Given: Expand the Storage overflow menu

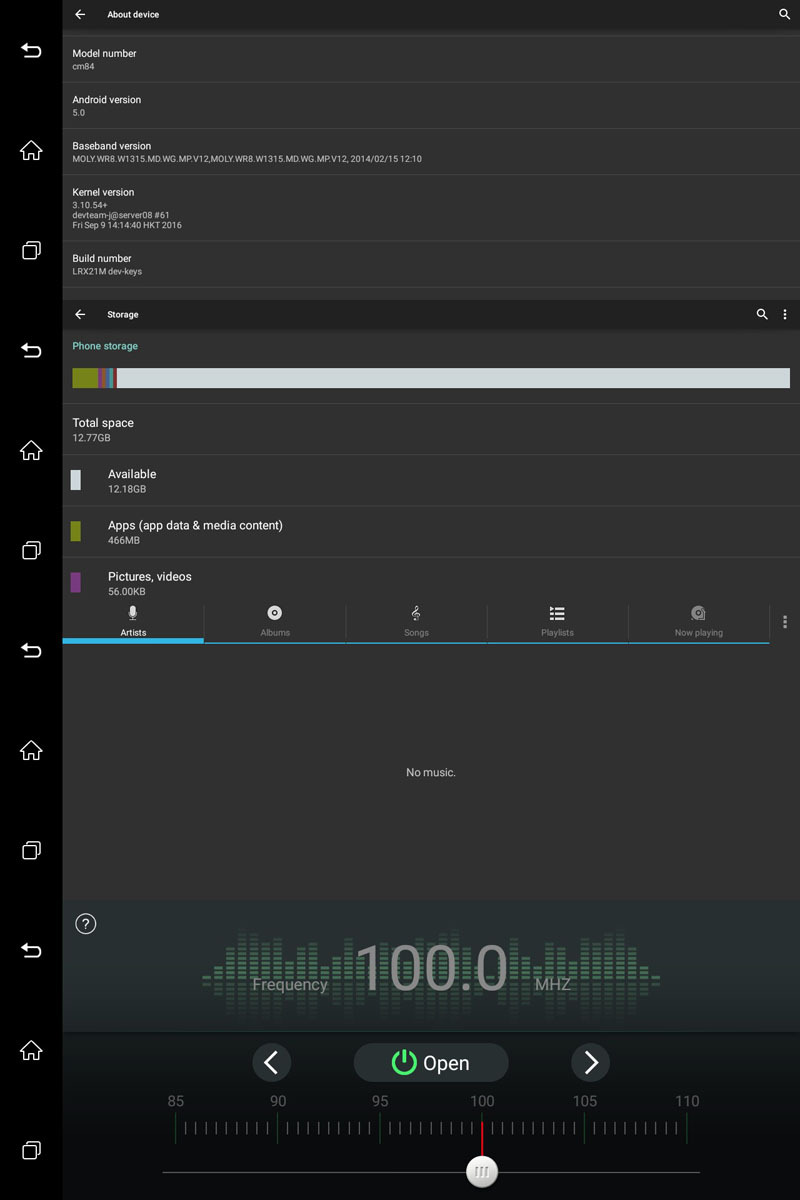Looking at the screenshot, I should click(785, 315).
